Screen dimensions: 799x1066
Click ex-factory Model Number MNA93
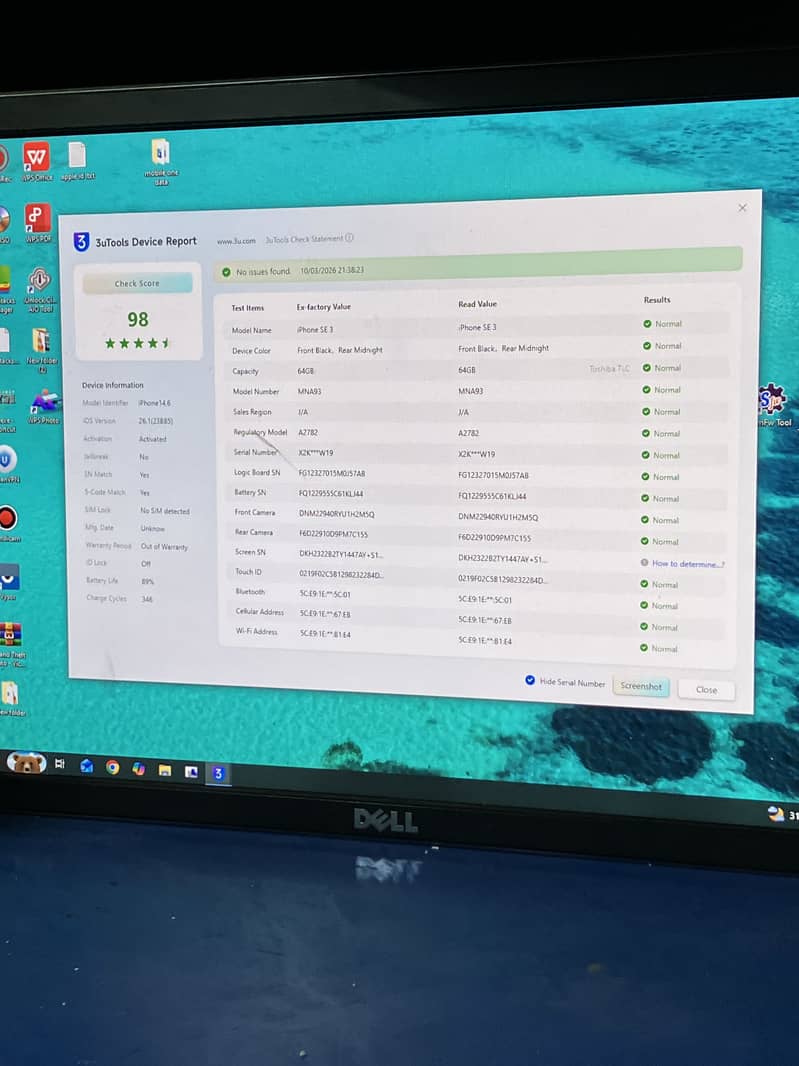309,392
